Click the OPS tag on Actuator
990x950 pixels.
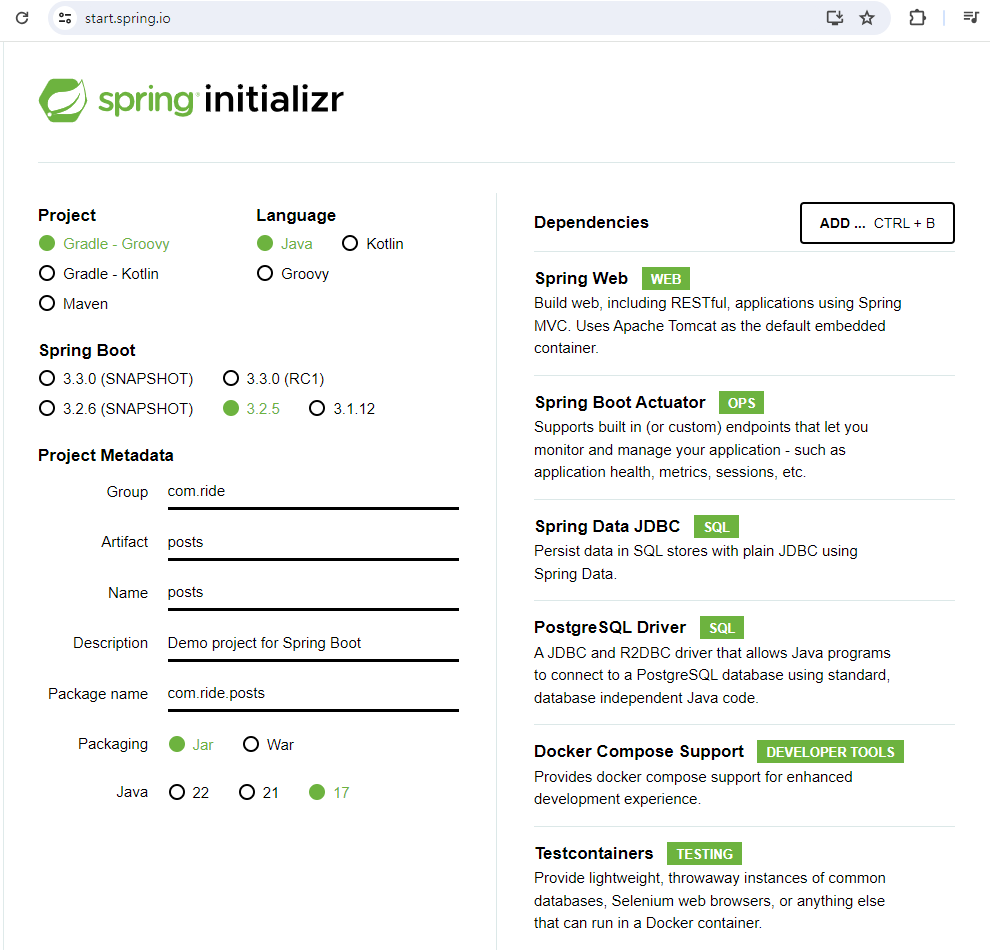click(741, 403)
